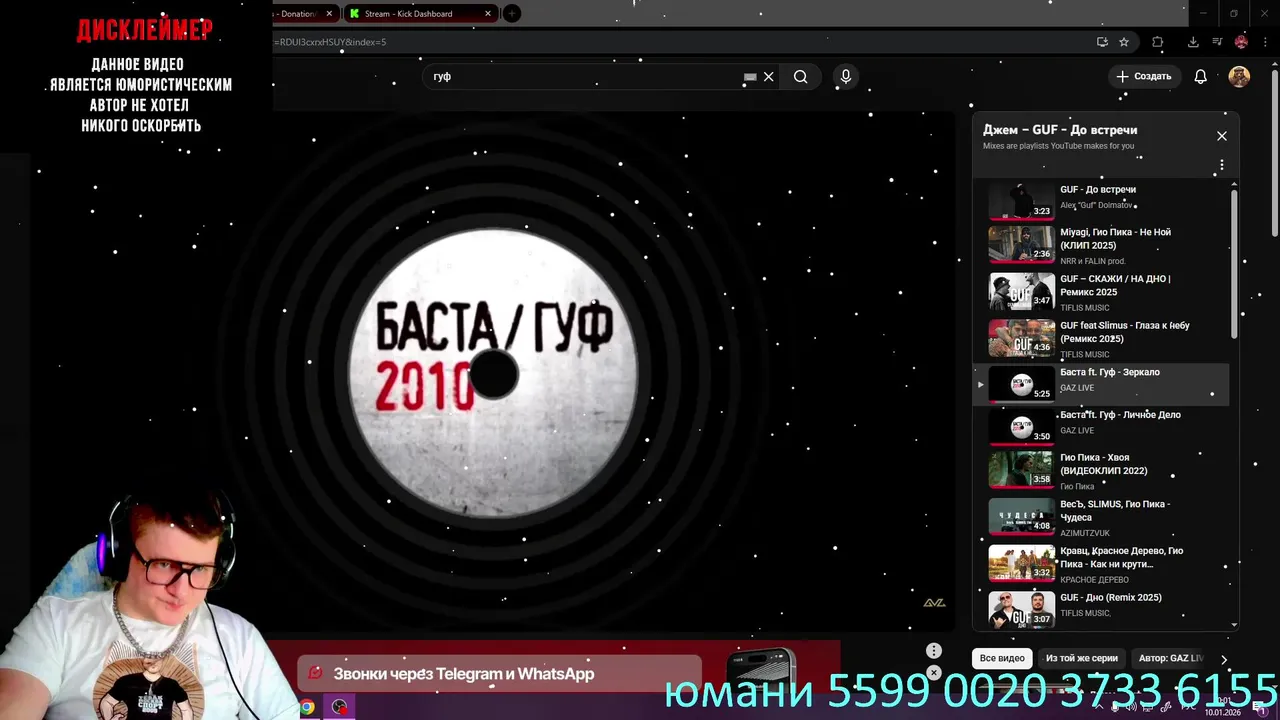This screenshot has width=1280, height=720.
Task: Click the YouTube search magnifier button
Action: [800, 77]
